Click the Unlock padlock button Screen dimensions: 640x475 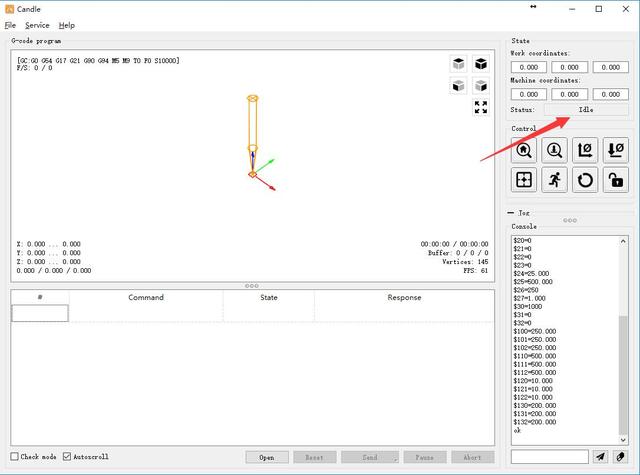click(616, 180)
